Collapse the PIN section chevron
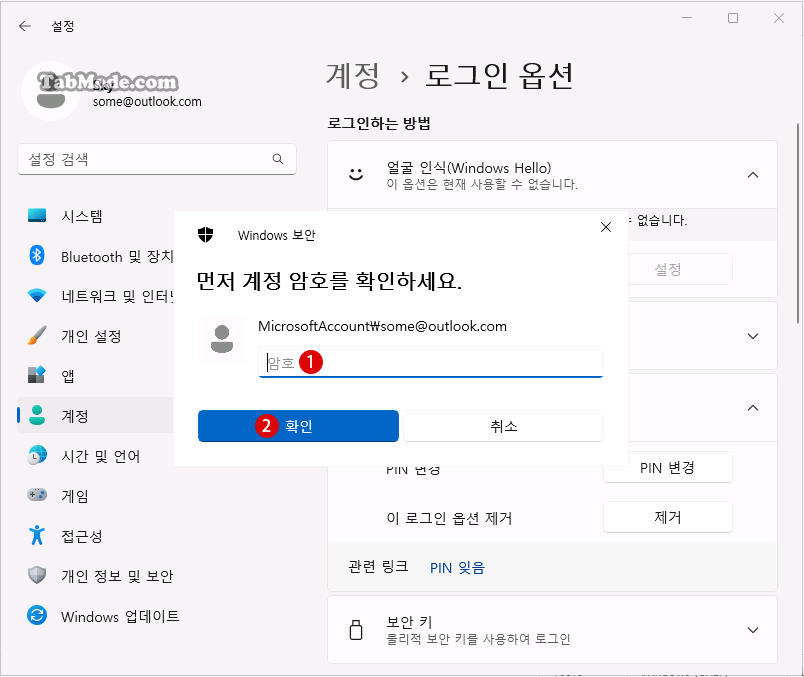The height and width of the screenshot is (677, 804). tap(753, 408)
